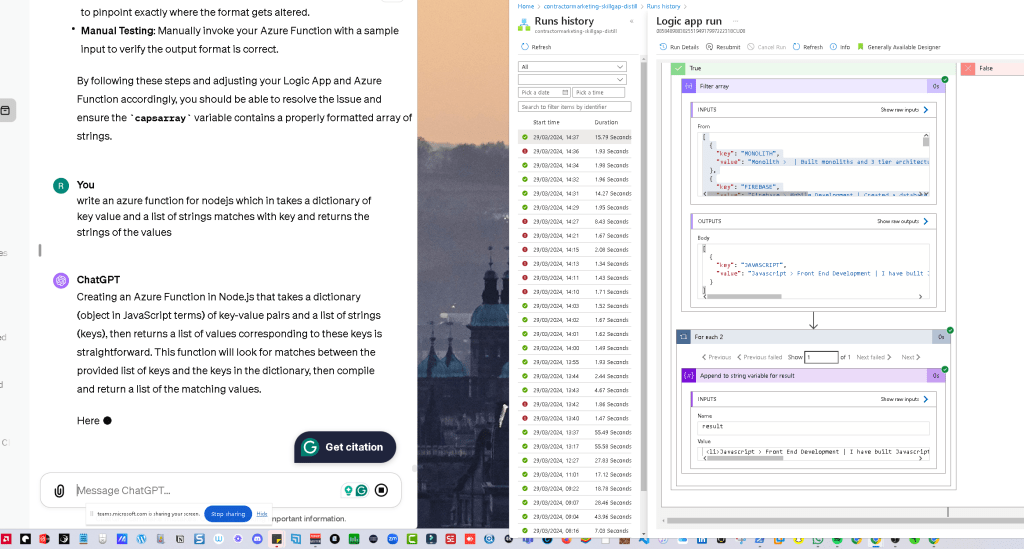Open LinkedIn icon in the taskbar
This screenshot has width=1024, height=549.
(701, 540)
